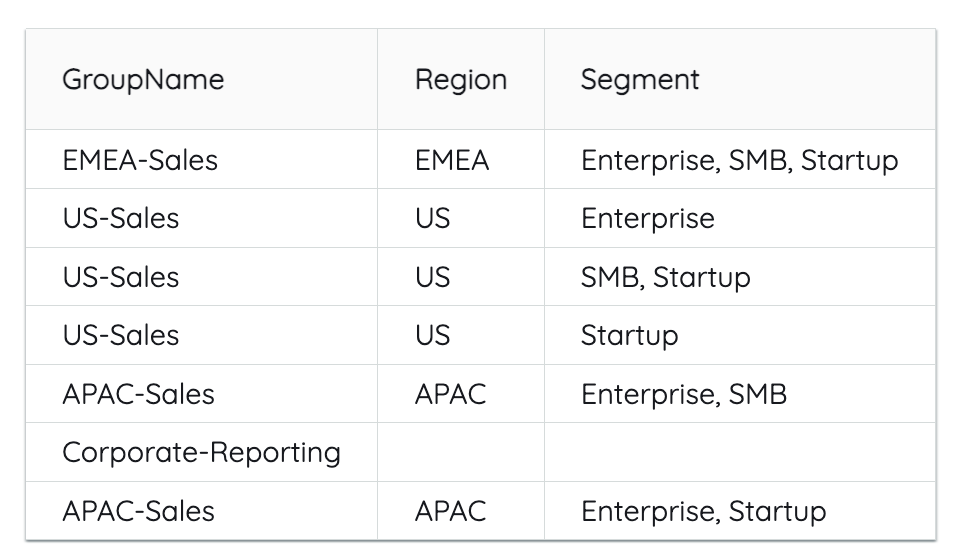Click the segment cell reading only "Startup"

click(629, 335)
